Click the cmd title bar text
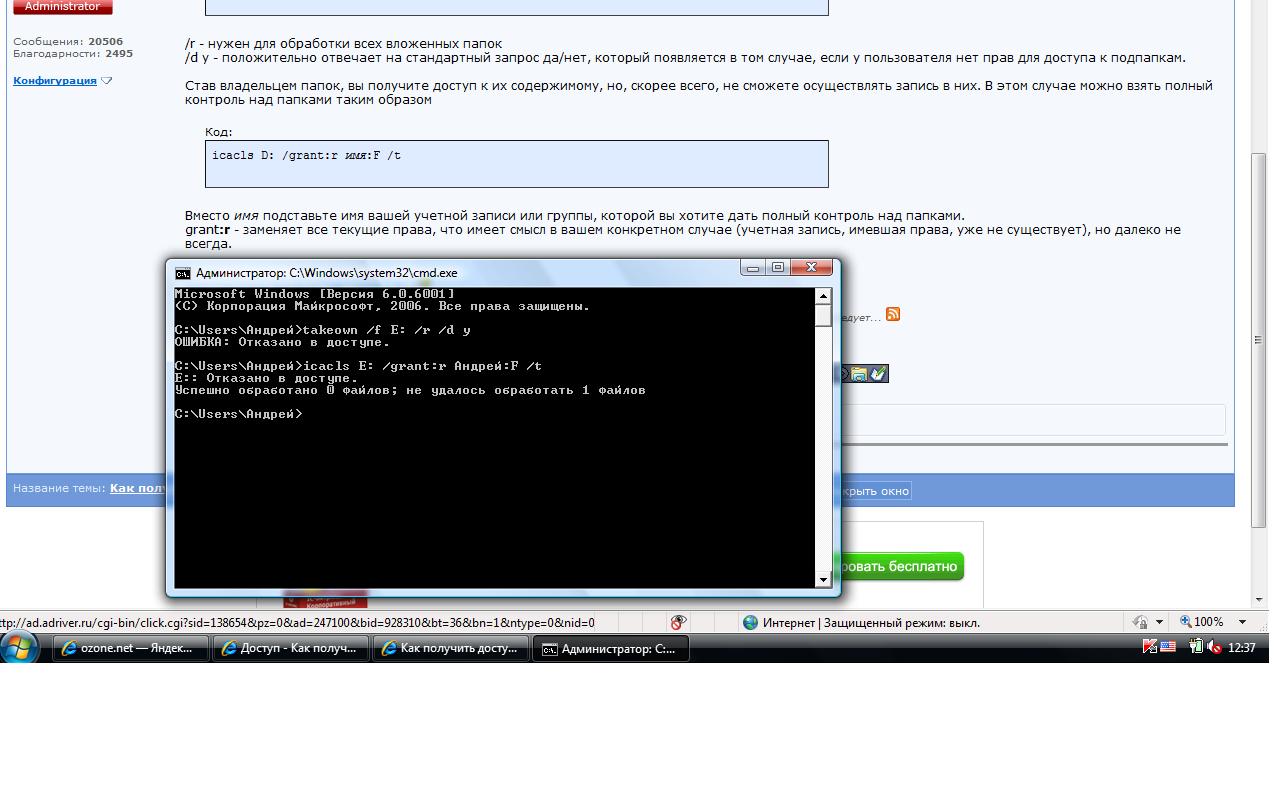Screen dimensions: 1280x800 (327, 272)
